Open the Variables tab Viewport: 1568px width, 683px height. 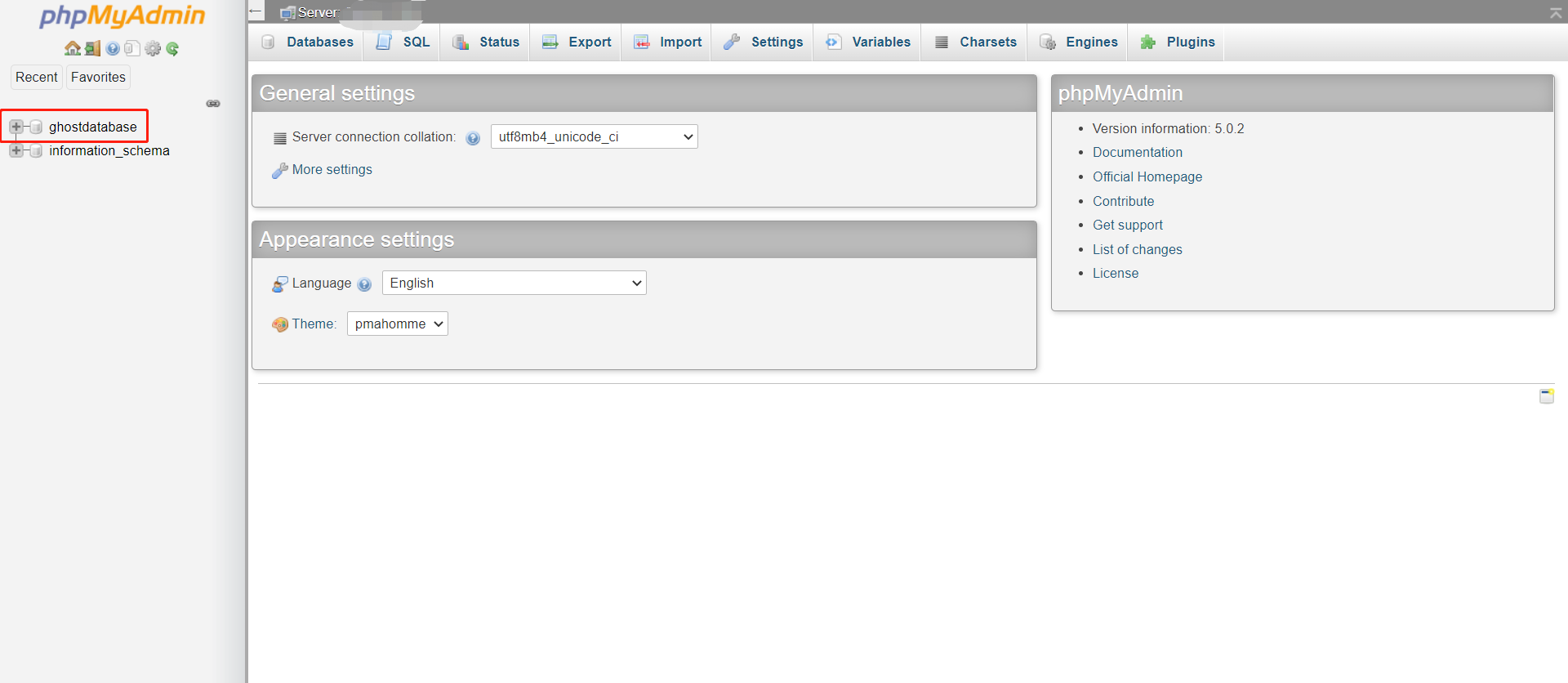tap(867, 42)
